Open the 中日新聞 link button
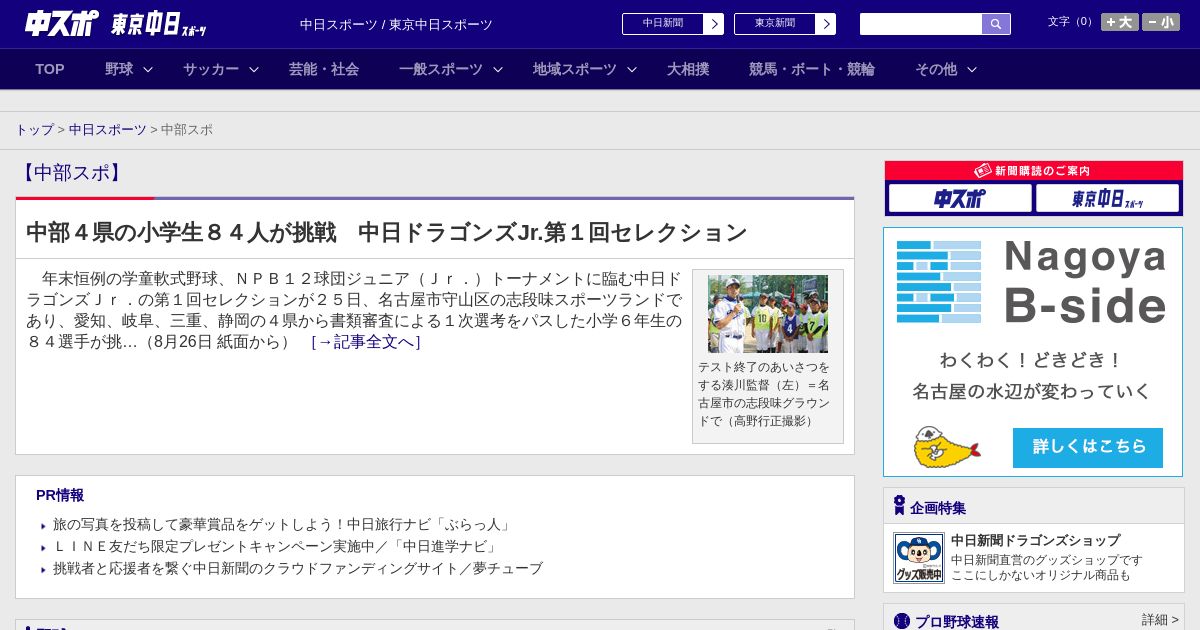Image resolution: width=1200 pixels, height=630 pixels. click(663, 24)
